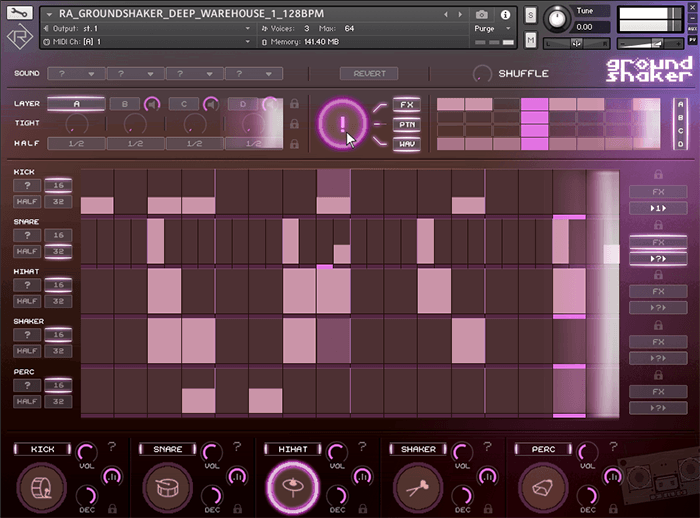Randomize KICK pattern with ? button
700x518 pixels.
point(27,185)
